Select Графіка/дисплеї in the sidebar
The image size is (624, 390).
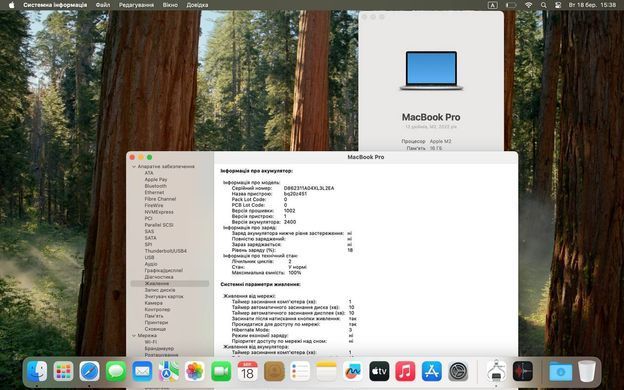coord(164,271)
